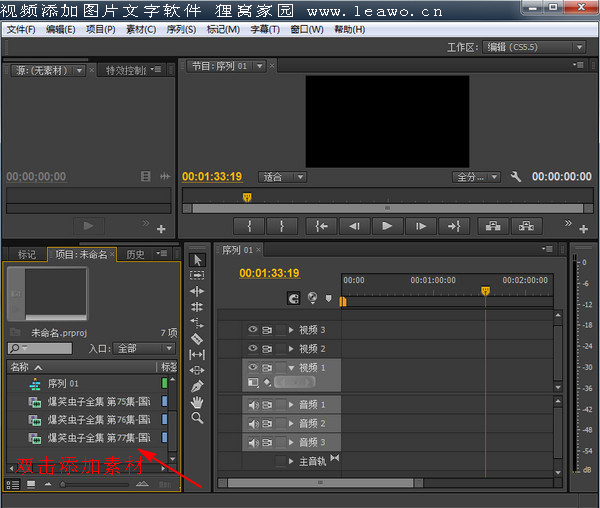Go to In point in program monitor
This screenshot has height=508, width=600.
point(321,226)
